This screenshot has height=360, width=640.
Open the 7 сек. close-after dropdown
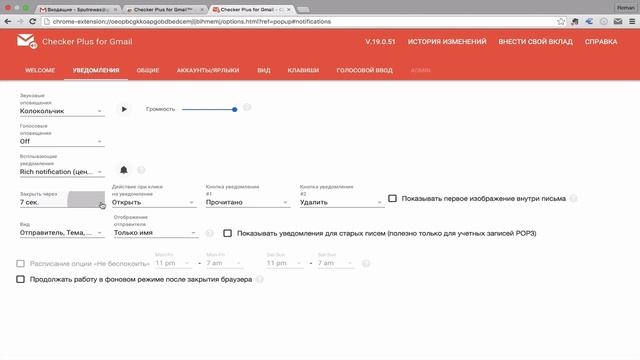coord(62,202)
